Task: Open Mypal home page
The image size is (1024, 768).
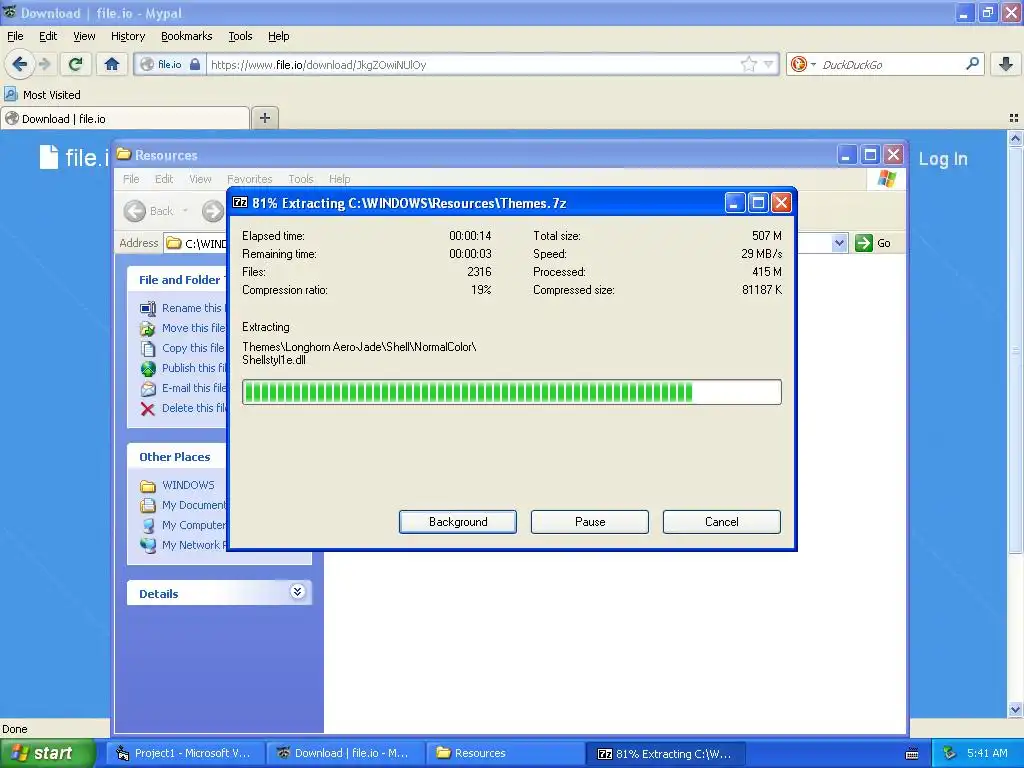Action: click(112, 64)
